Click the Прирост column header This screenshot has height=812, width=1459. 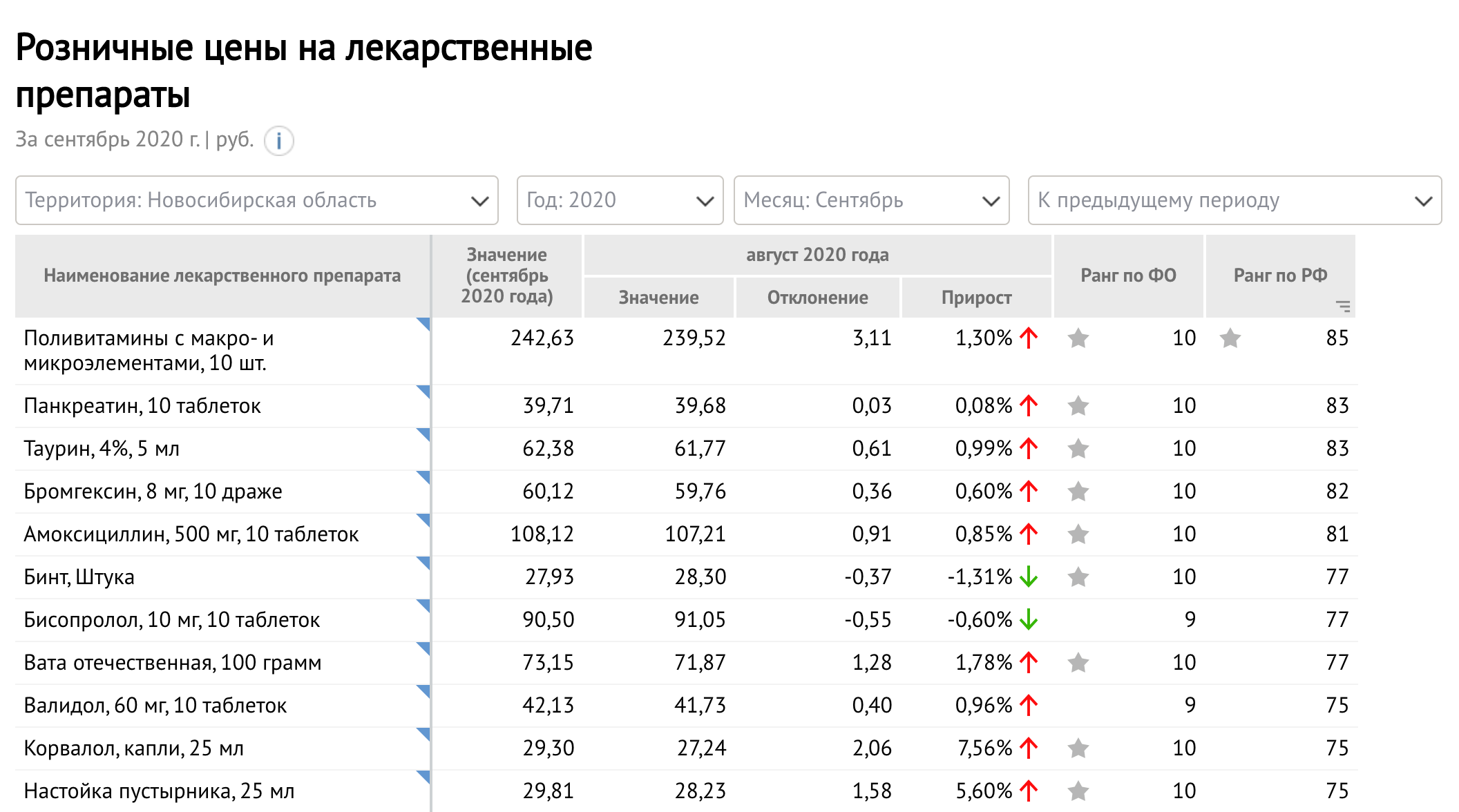tap(976, 298)
